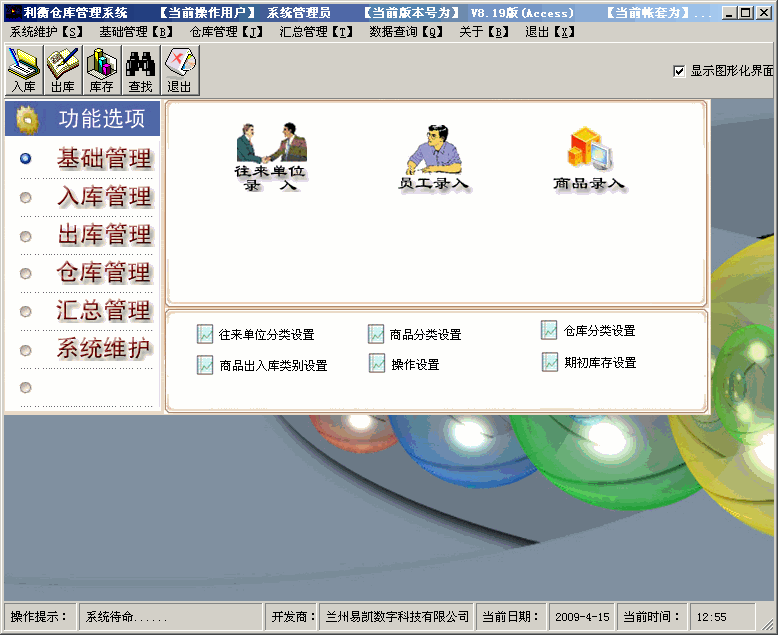
Task: Open the 数据查询【Q】 menu
Action: pyautogui.click(x=406, y=32)
